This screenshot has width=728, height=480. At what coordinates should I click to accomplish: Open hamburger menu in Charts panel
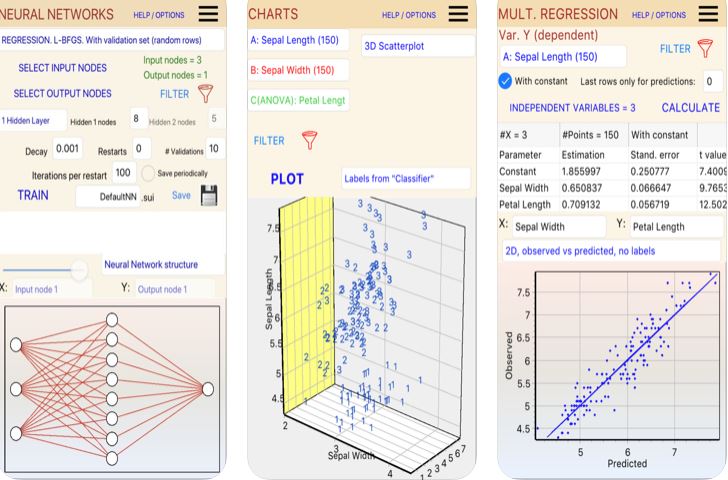(x=457, y=14)
